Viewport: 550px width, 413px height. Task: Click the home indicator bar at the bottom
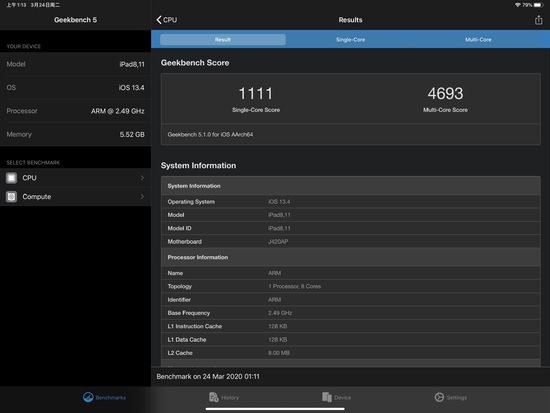point(275,409)
